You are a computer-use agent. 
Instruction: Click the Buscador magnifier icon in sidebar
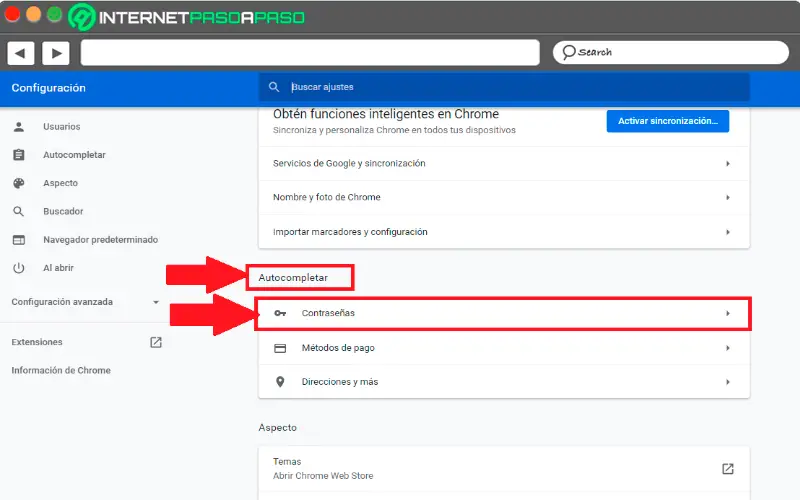(19, 211)
